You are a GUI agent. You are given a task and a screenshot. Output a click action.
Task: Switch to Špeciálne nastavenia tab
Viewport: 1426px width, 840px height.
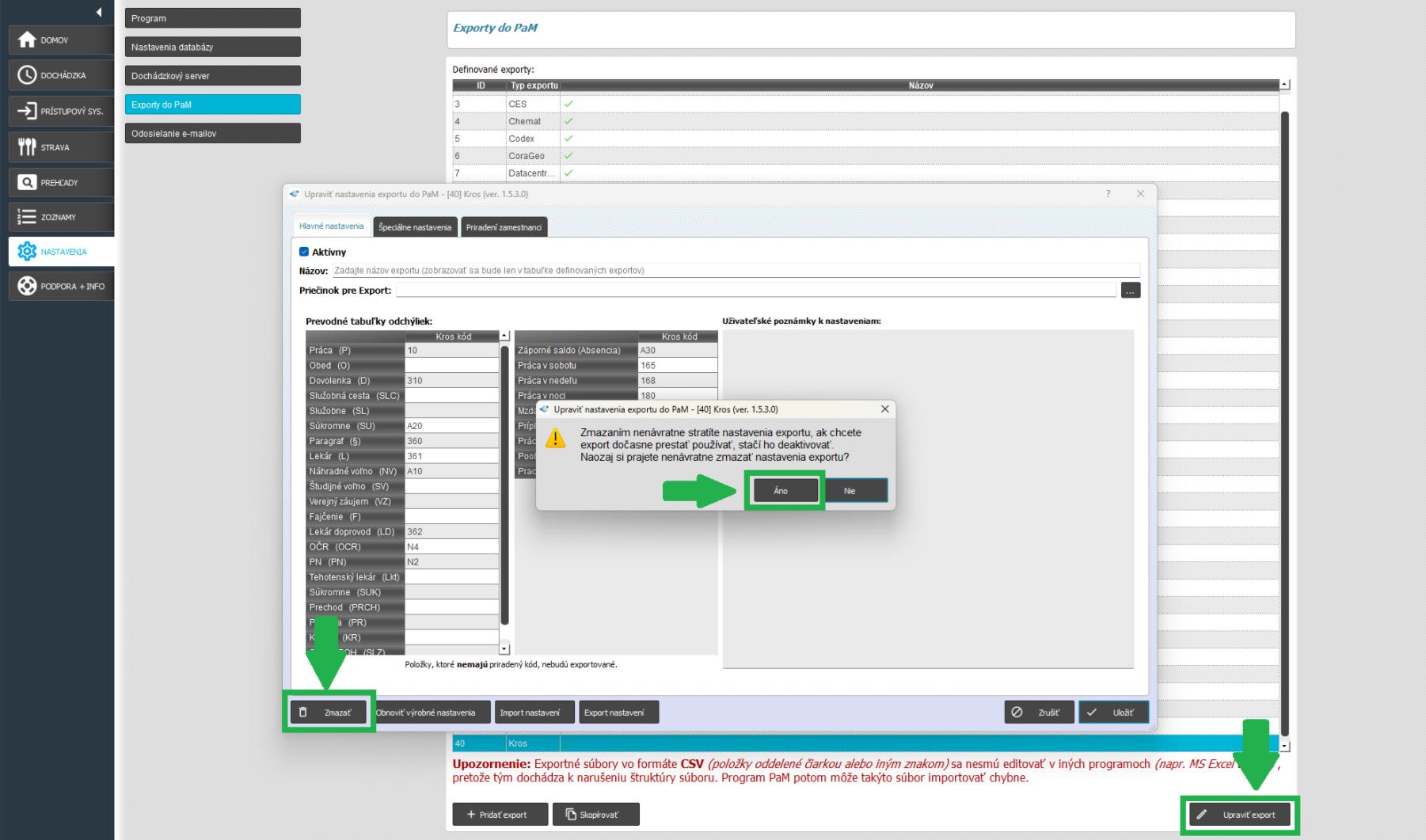415,227
